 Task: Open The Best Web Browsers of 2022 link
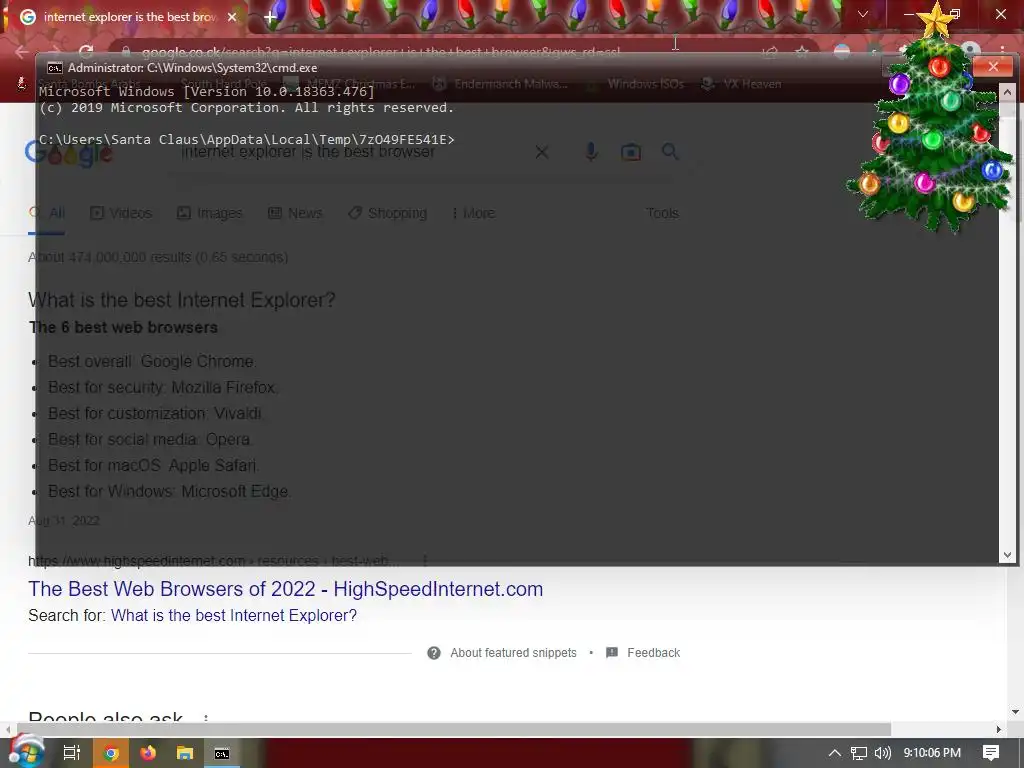(285, 589)
